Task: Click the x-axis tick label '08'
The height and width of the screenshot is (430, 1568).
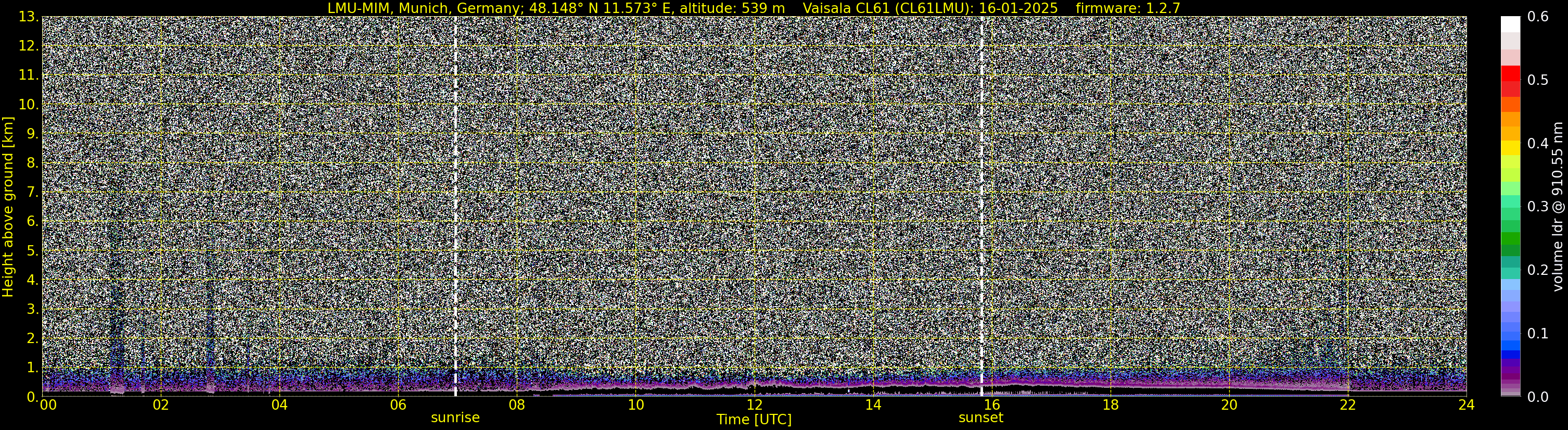Action: coord(517,405)
